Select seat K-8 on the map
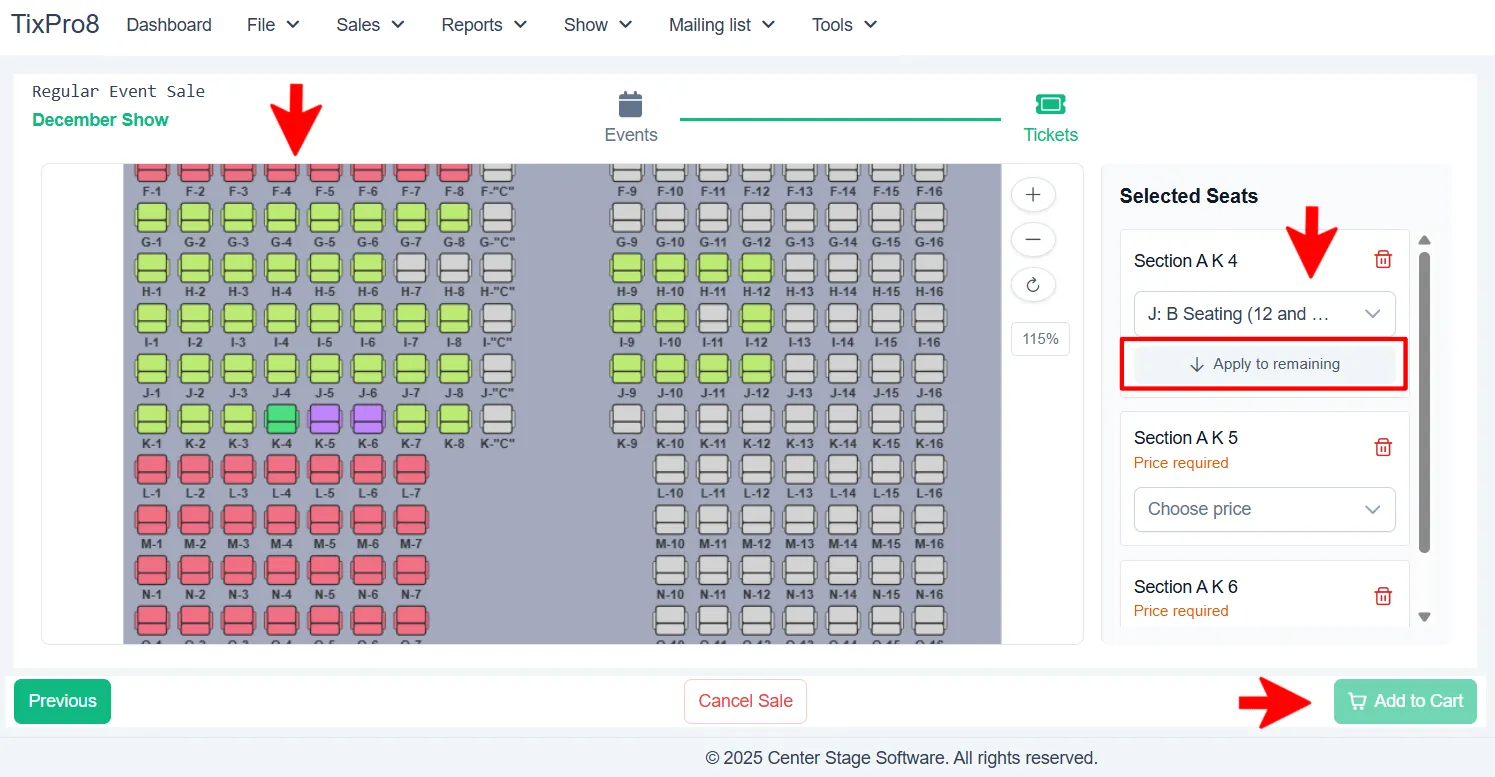Image resolution: width=1495 pixels, height=777 pixels. click(454, 419)
